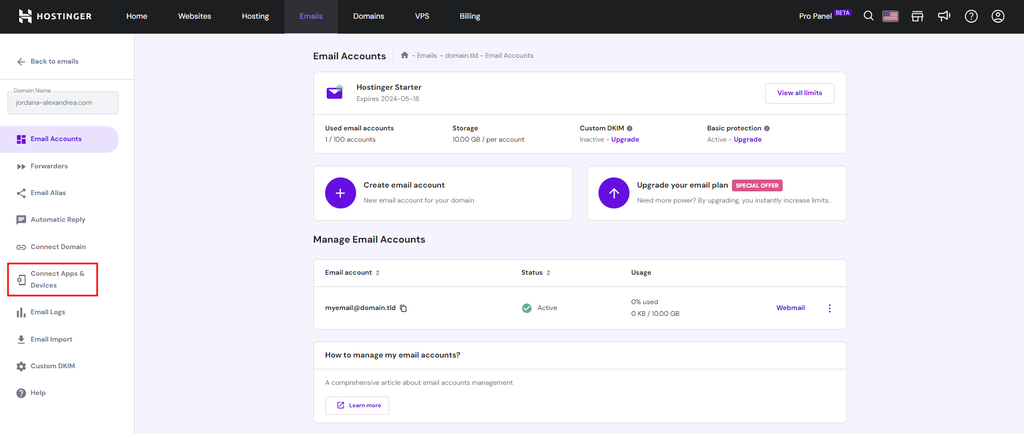
Task: Open the announcements megaphone icon
Action: click(944, 16)
